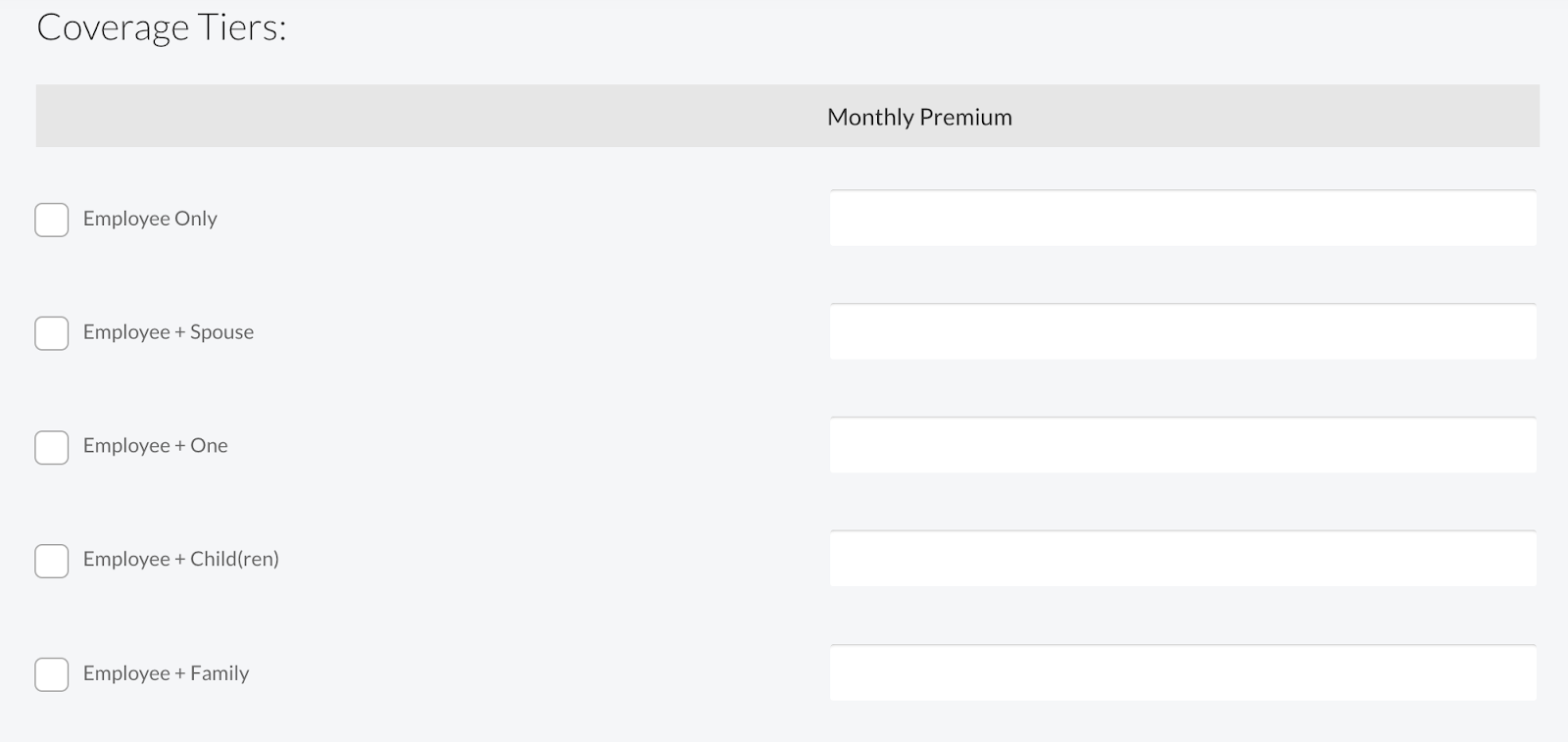
Task: Click the "Employee + Spouse" label text
Action: tap(169, 332)
